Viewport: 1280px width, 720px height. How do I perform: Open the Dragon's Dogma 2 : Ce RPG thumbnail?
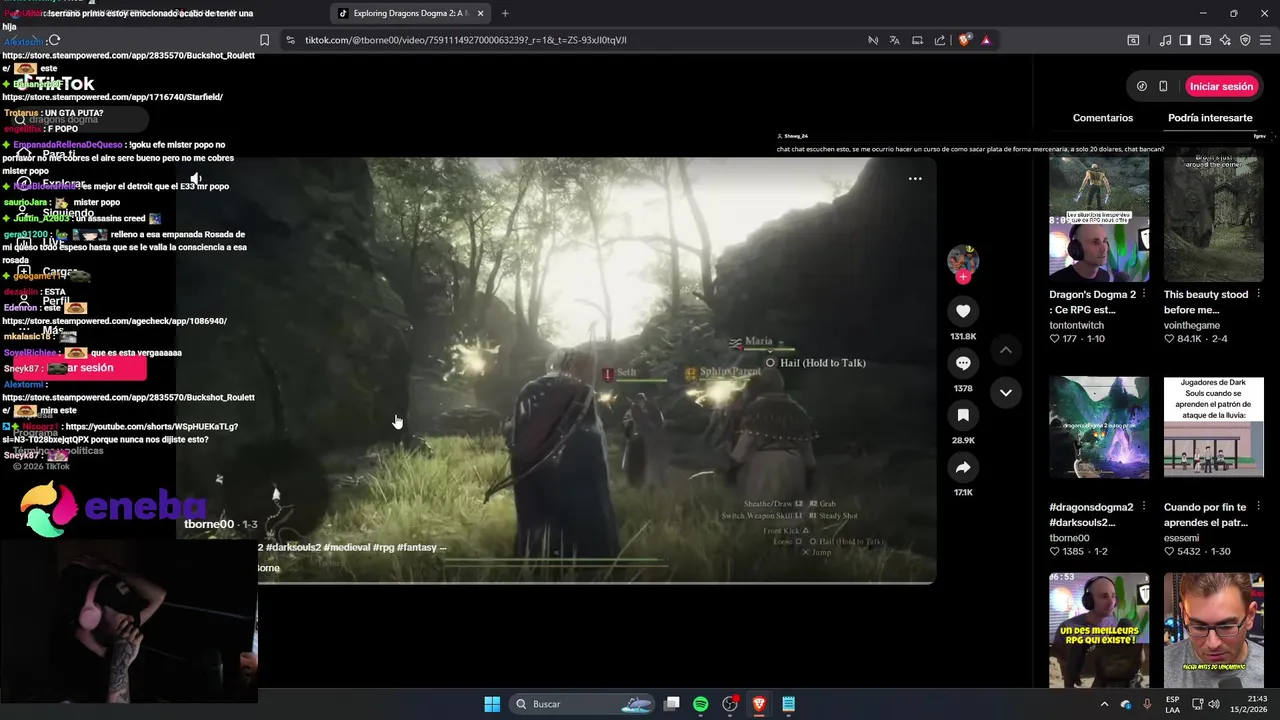click(1099, 218)
